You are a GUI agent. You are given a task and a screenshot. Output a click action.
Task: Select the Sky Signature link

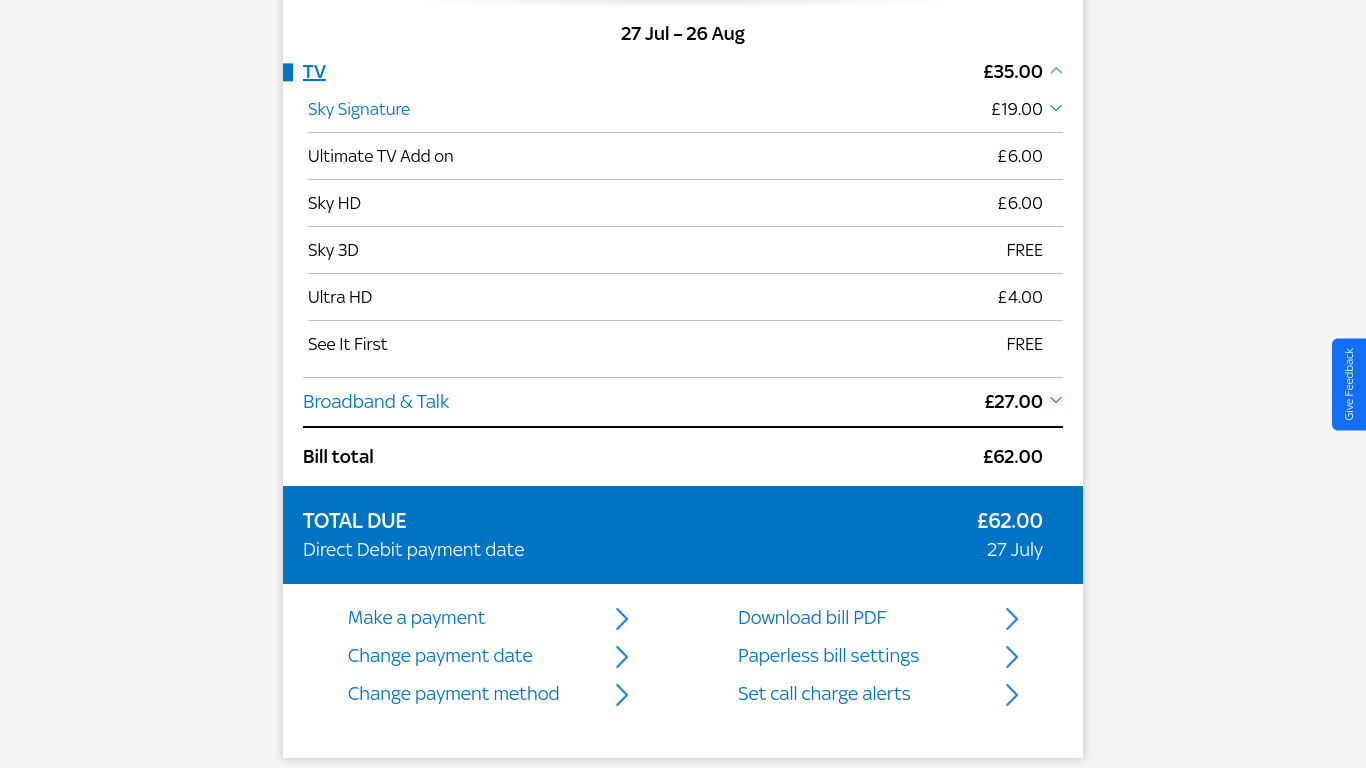tap(358, 109)
